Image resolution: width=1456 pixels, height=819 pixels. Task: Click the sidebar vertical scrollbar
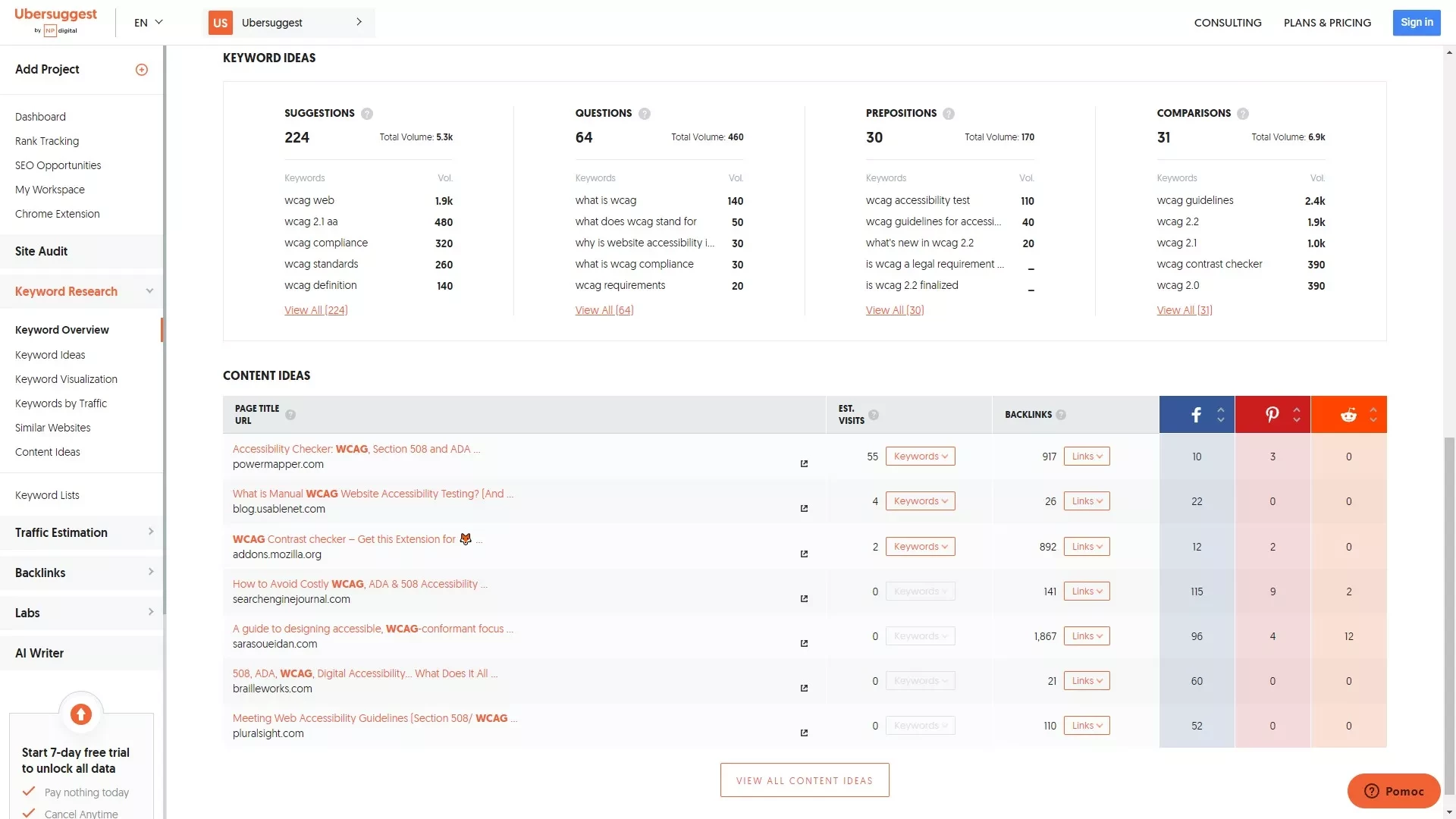coord(165,330)
